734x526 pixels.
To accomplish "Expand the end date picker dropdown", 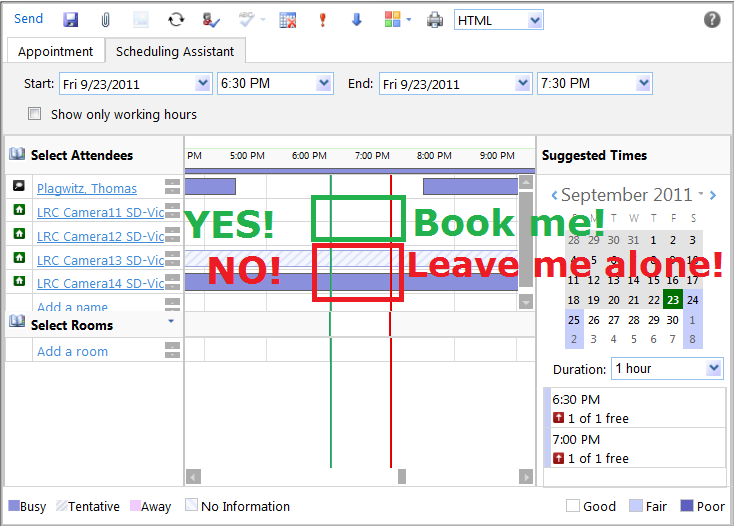I will click(x=523, y=84).
